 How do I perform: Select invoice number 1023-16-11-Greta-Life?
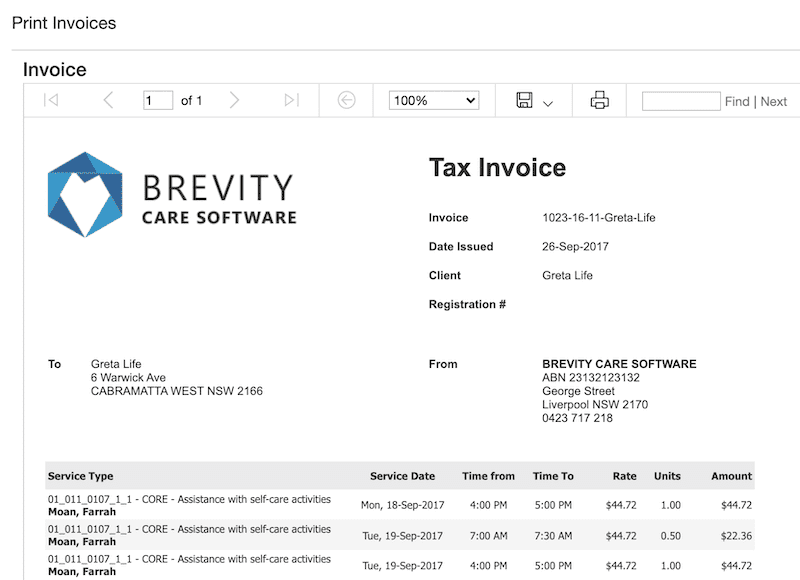pos(598,218)
